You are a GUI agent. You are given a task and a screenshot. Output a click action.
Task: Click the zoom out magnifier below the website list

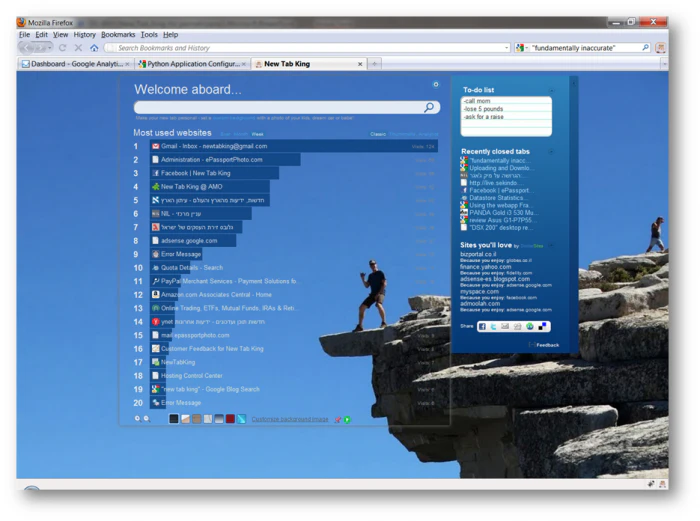147,419
